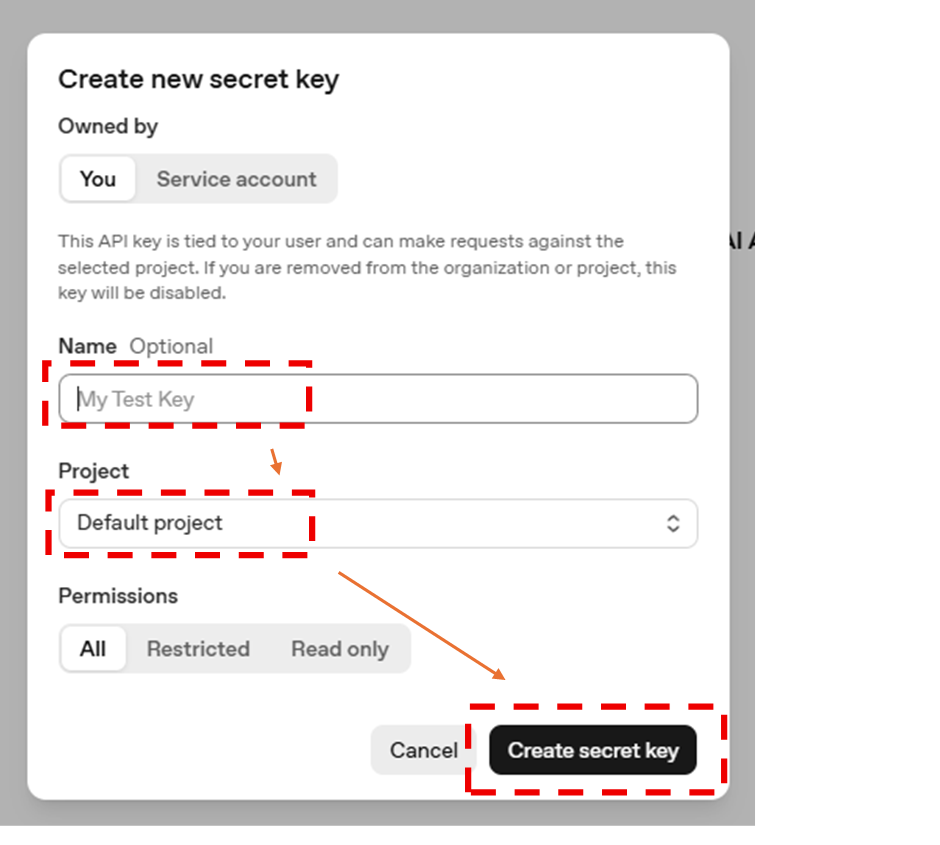The width and height of the screenshot is (940, 845).
Task: Click the "Name" field label
Action: click(87, 346)
